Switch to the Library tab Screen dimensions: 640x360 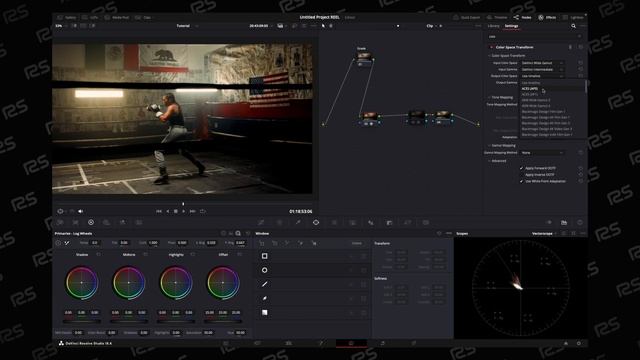coord(493,26)
